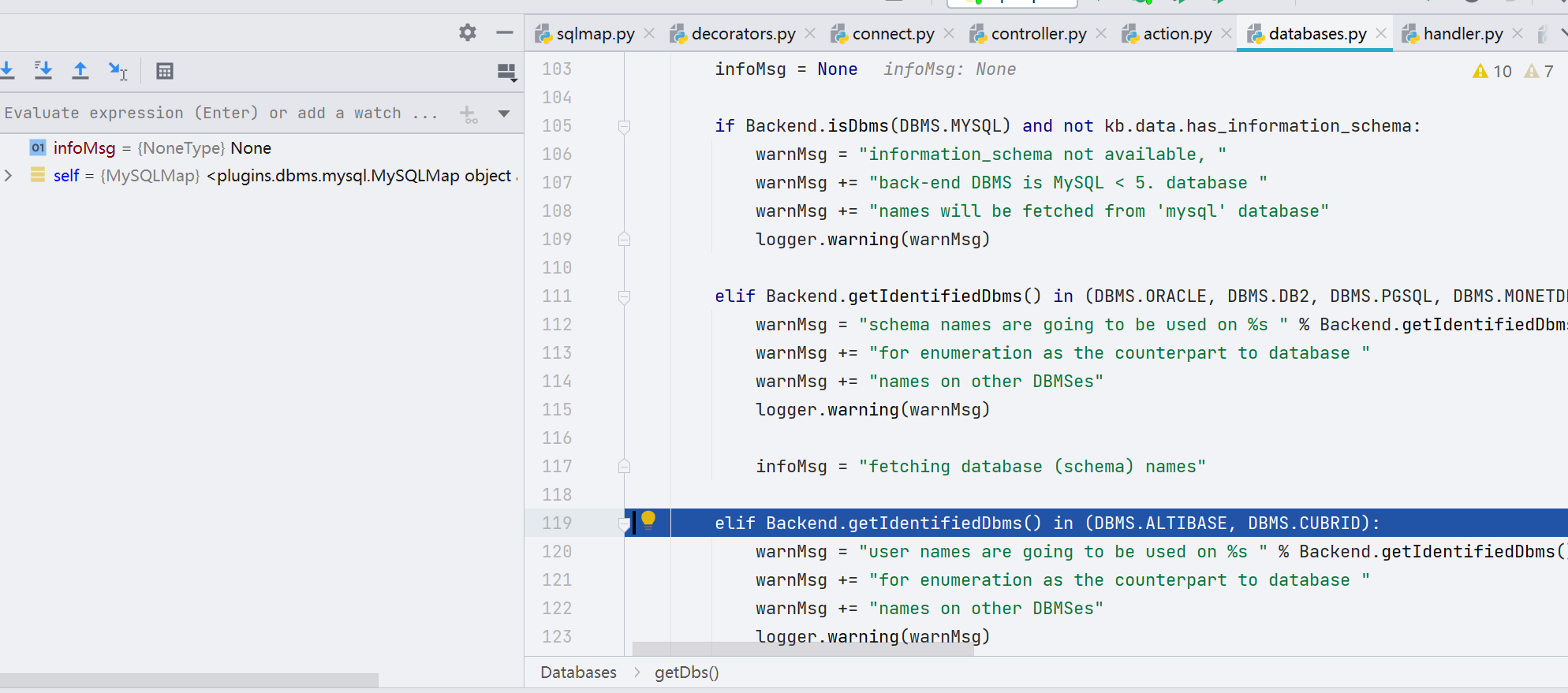Collapse fold end marker at line 109
Viewport: 1568px width, 693px height.
click(x=624, y=239)
